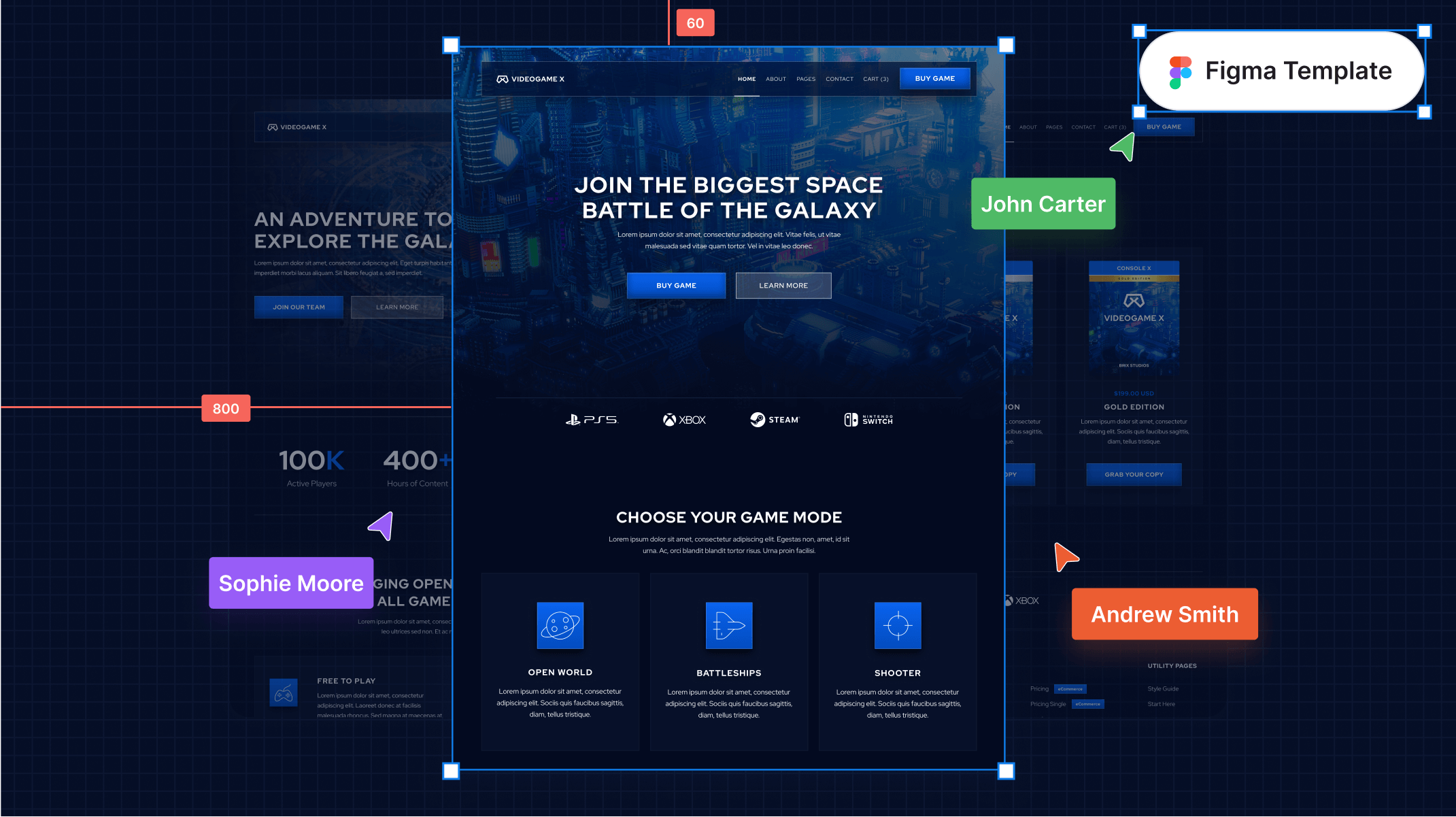Click the Open World game mode icon
Screen dimensions: 1456x817
pyautogui.click(x=560, y=626)
